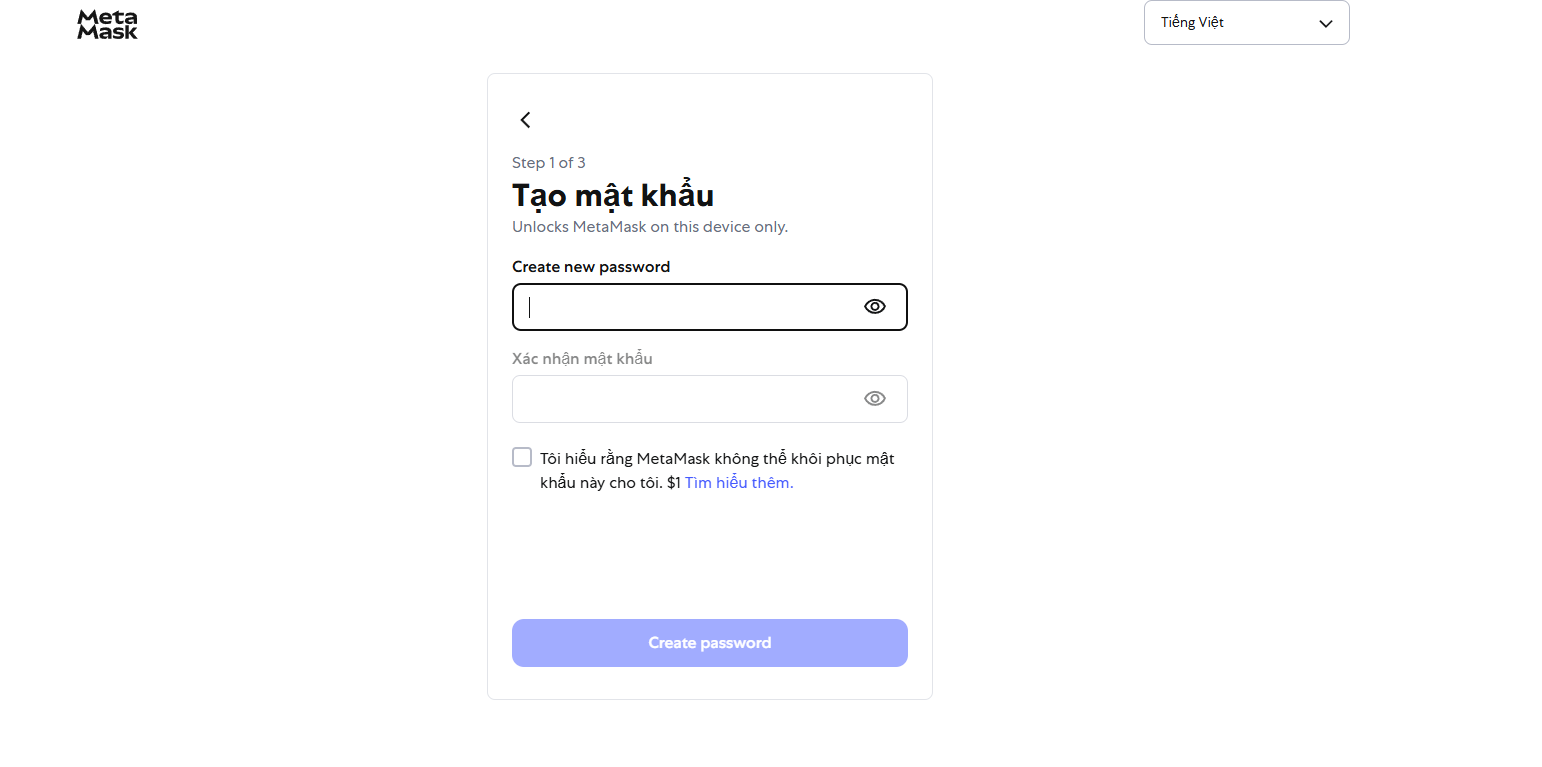
Task: Click the Unlocks MetaMask on this device text
Action: pyautogui.click(x=650, y=227)
